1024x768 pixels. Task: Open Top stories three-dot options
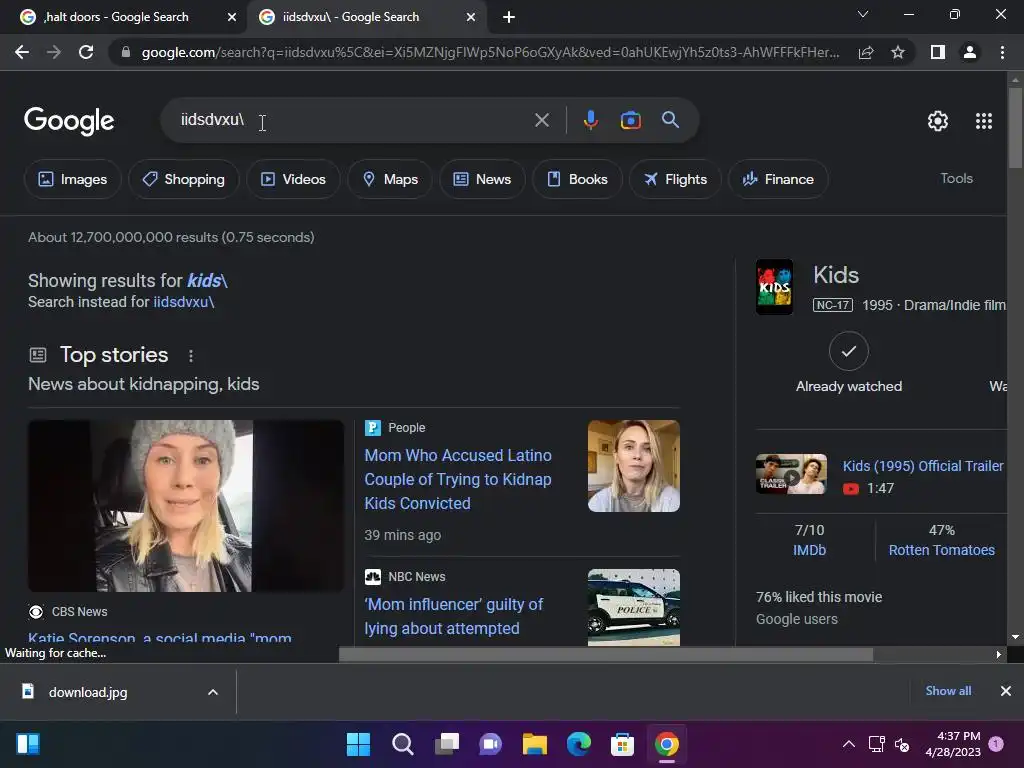pos(191,356)
